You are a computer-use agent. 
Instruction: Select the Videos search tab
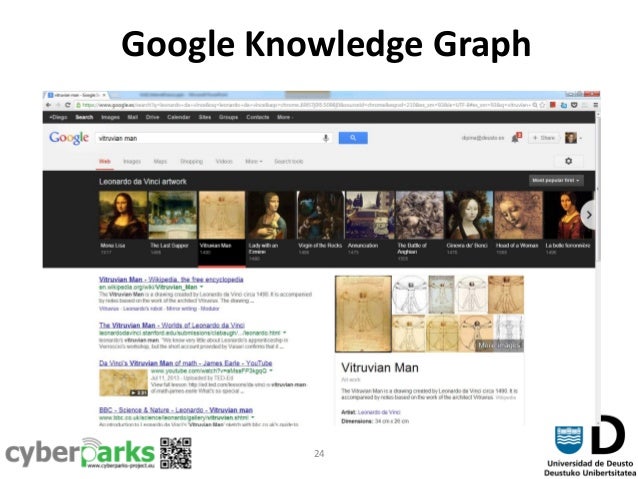pyautogui.click(x=224, y=162)
